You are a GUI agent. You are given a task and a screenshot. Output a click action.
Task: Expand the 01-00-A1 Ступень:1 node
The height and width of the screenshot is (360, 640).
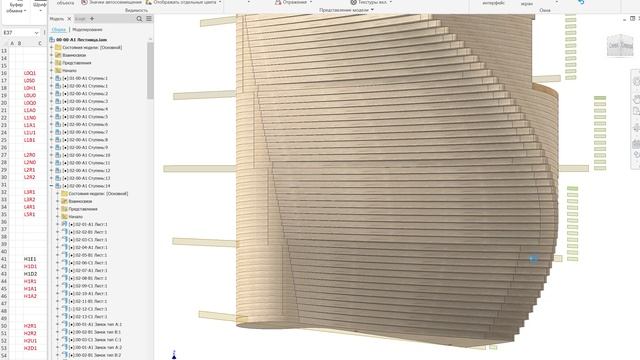point(51,78)
